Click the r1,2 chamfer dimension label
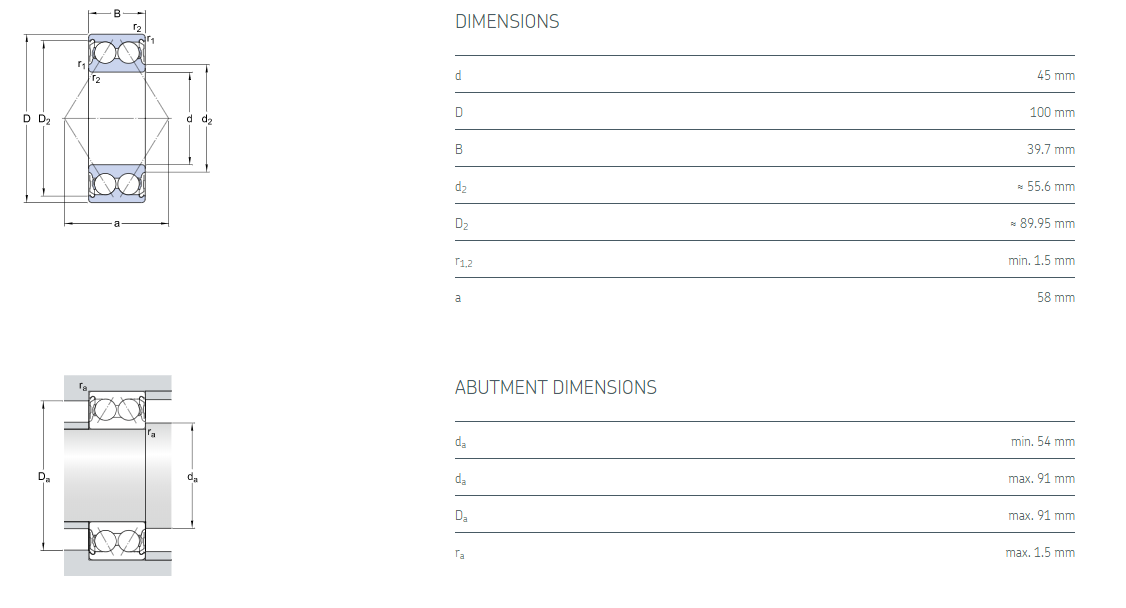The width and height of the screenshot is (1126, 608). pyautogui.click(x=463, y=261)
